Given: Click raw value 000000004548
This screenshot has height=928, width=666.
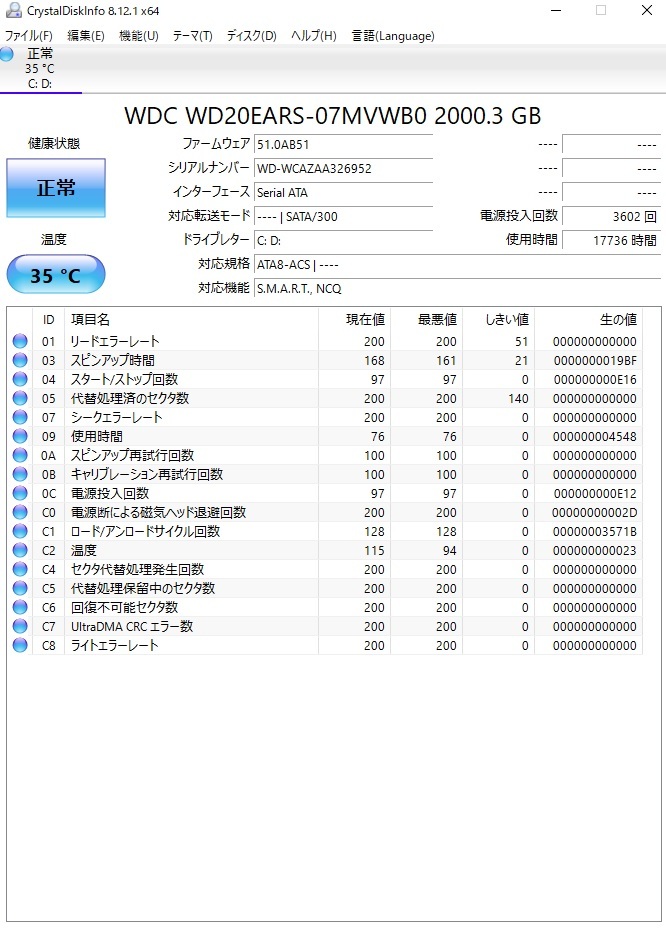Looking at the screenshot, I should (x=595, y=437).
